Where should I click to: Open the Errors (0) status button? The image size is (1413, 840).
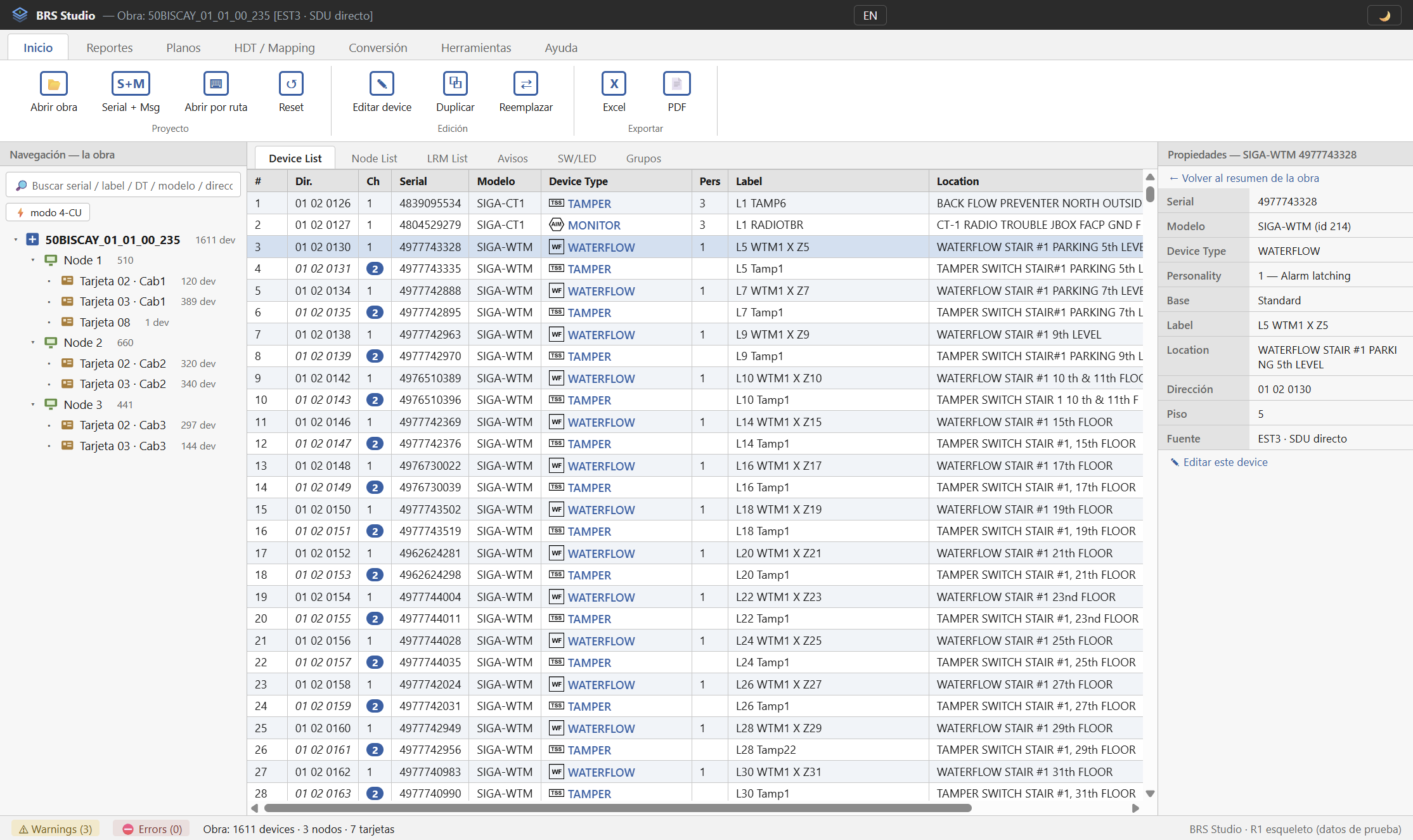pyautogui.click(x=152, y=829)
